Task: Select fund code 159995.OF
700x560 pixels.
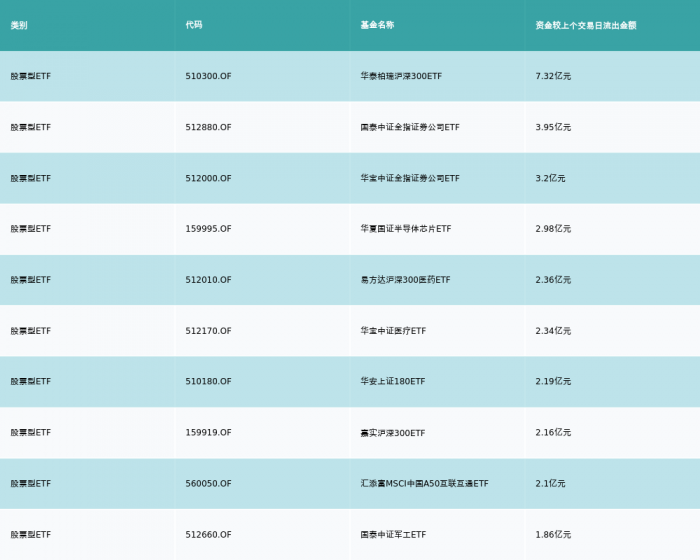Action: 208,229
